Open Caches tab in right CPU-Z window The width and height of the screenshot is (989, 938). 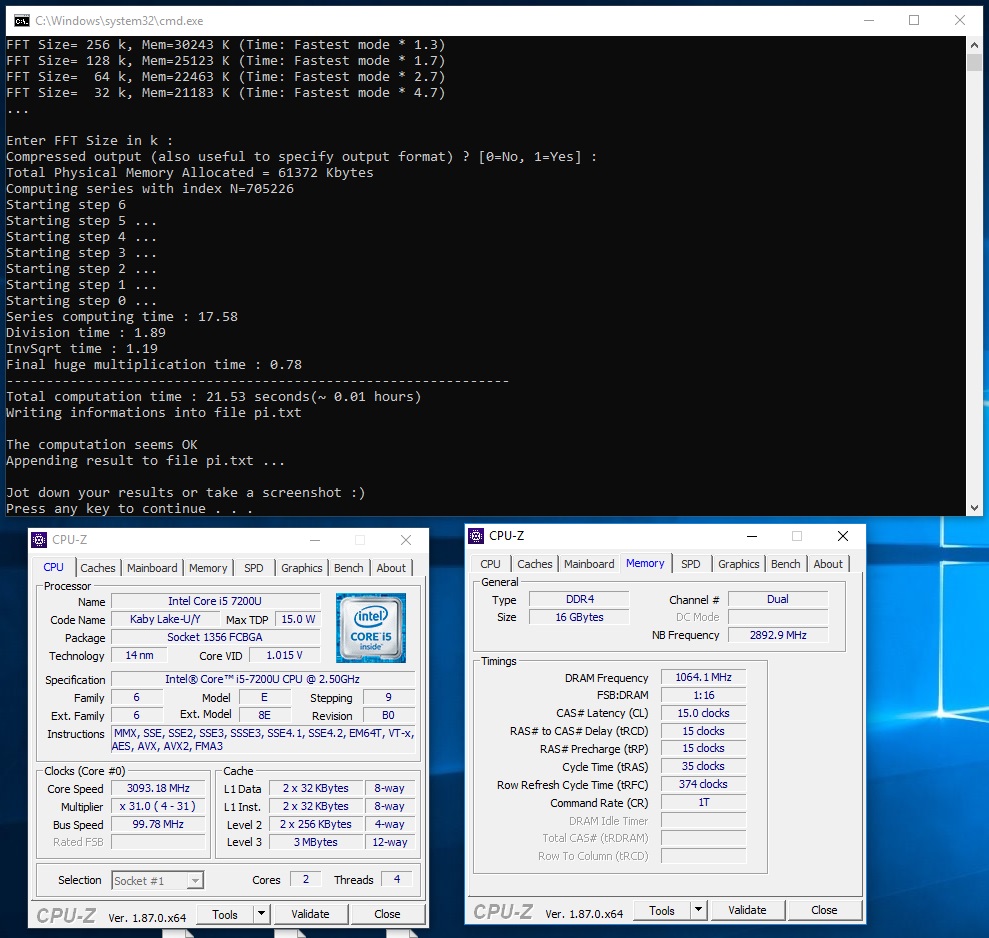tap(535, 564)
